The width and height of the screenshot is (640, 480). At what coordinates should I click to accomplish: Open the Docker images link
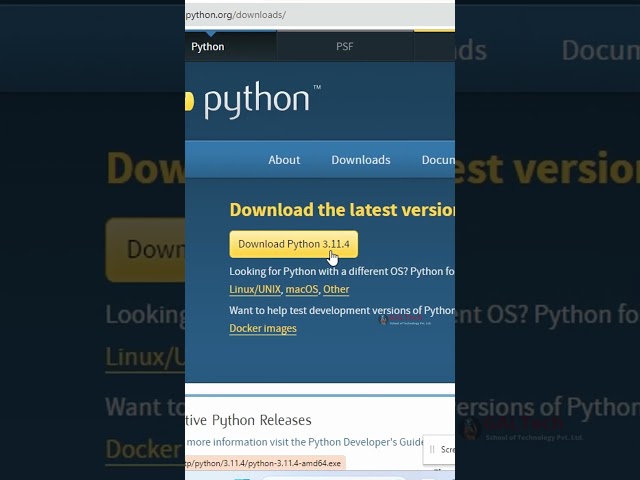pyautogui.click(x=263, y=329)
